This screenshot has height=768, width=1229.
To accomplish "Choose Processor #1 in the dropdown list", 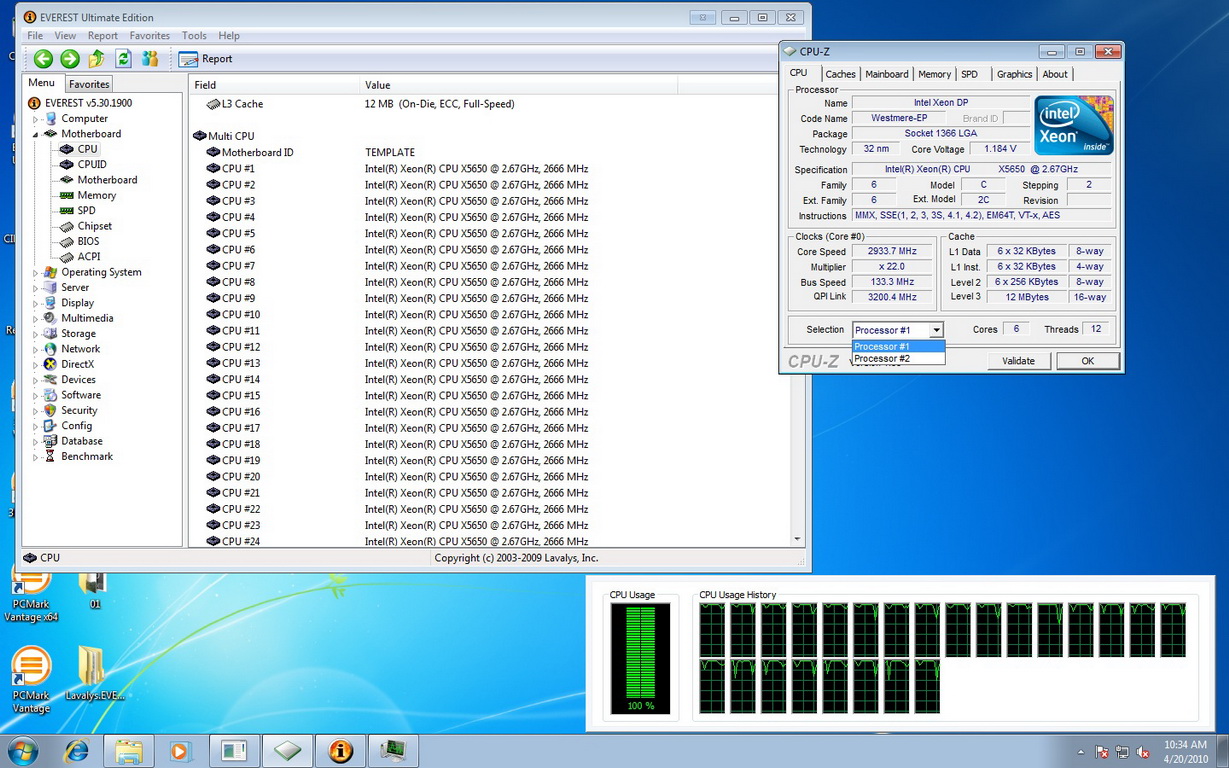I will pyautogui.click(x=898, y=347).
